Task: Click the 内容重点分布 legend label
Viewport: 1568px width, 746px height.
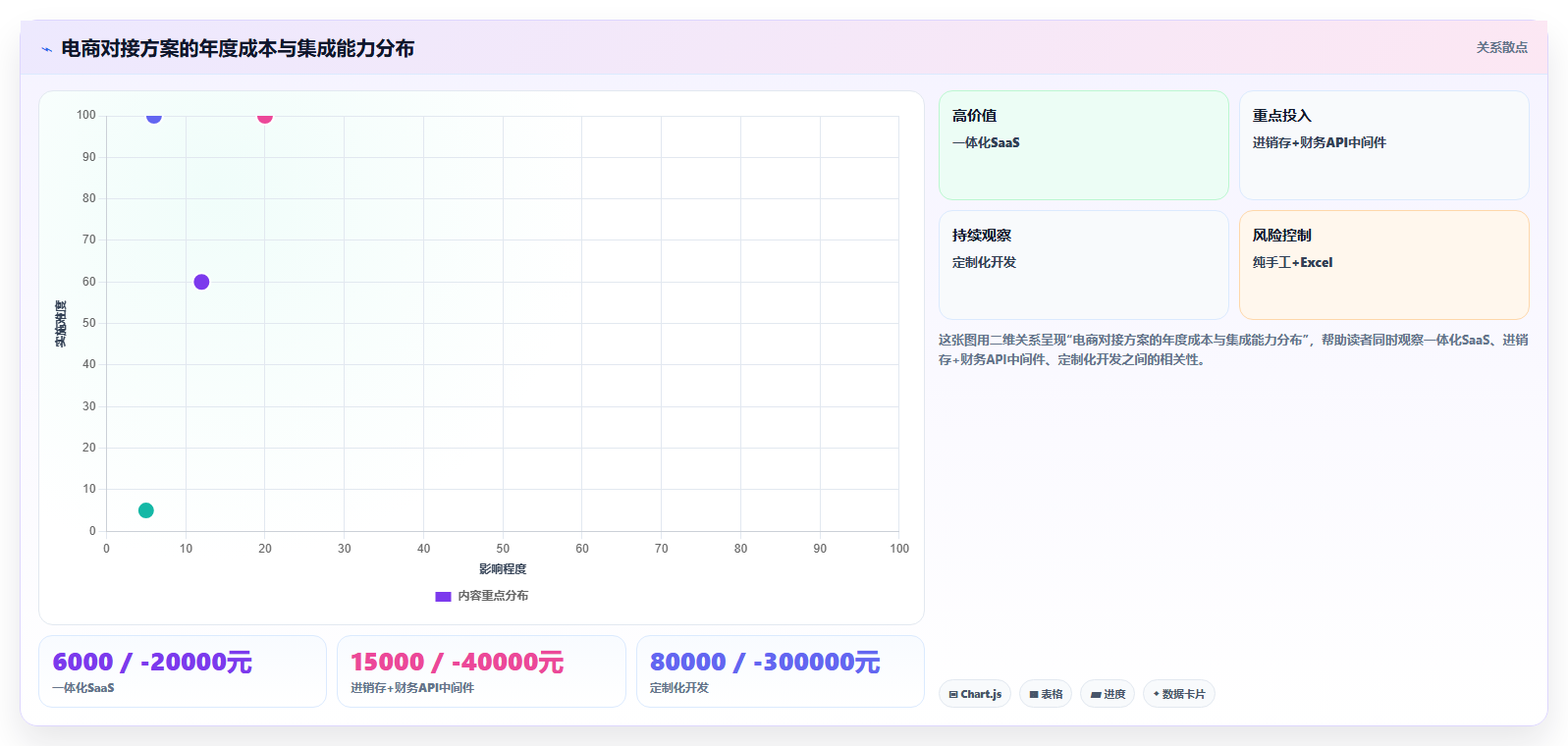Action: [x=493, y=596]
